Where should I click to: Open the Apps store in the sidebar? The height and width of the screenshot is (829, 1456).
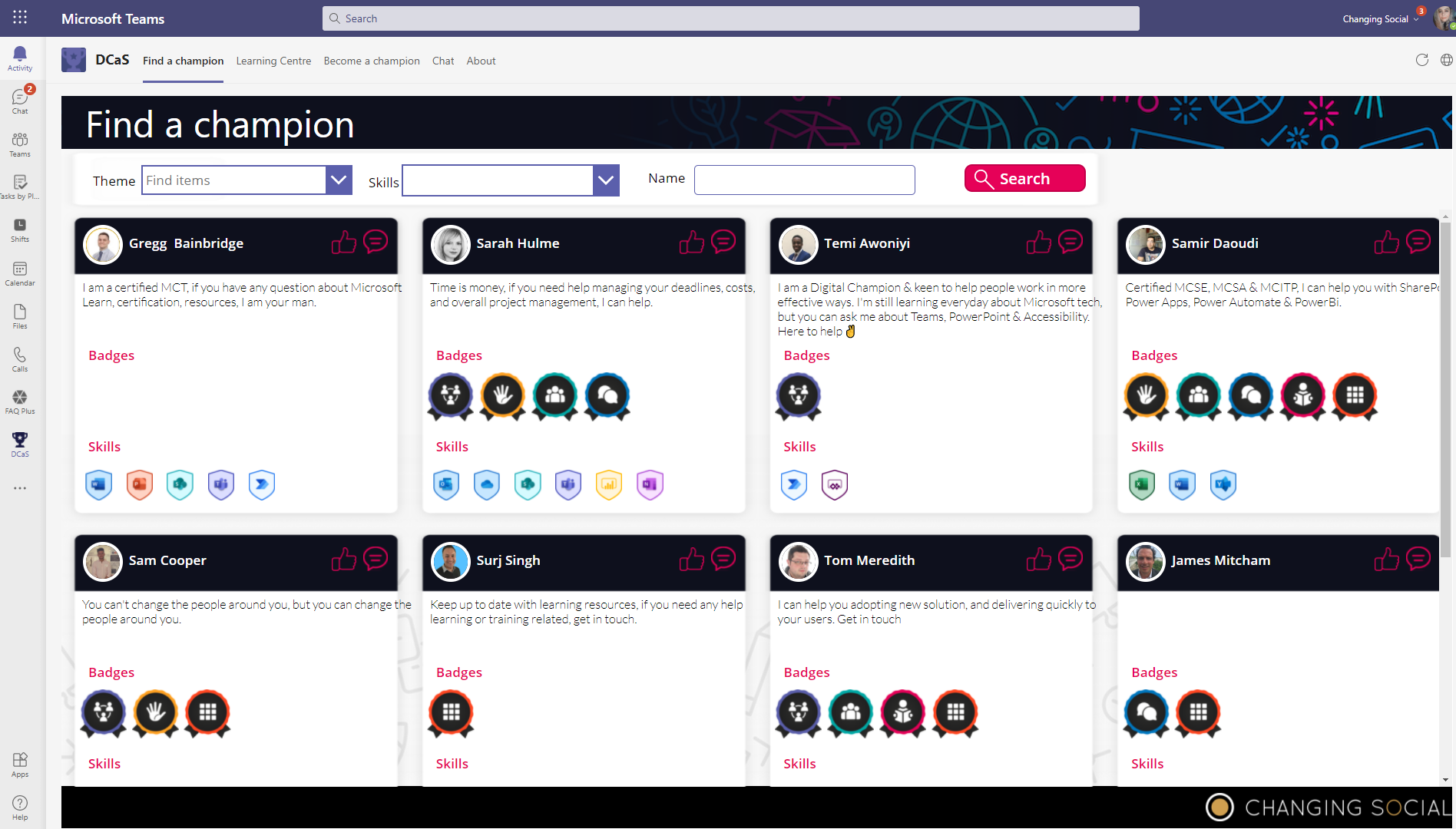(x=20, y=765)
